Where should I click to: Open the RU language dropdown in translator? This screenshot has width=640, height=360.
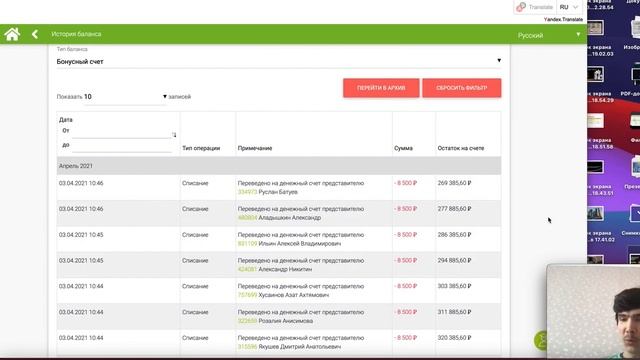click(x=569, y=7)
